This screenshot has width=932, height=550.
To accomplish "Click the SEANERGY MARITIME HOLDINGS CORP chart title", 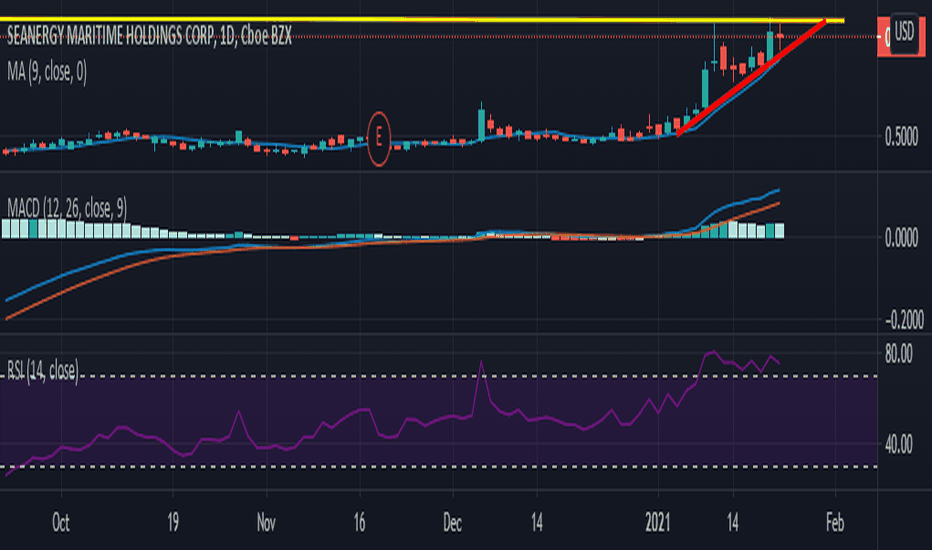I will 149,37.
